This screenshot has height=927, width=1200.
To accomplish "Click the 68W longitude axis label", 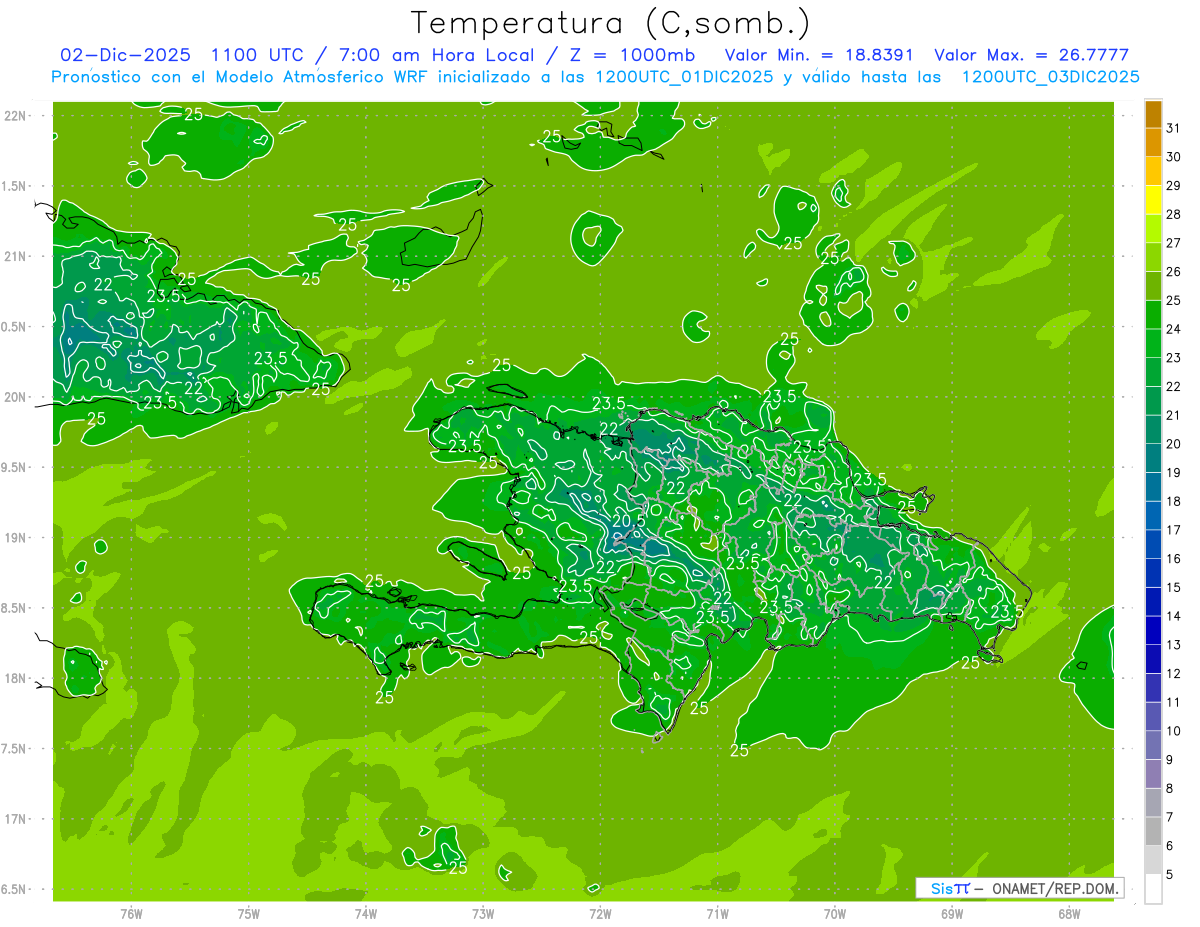I will (1068, 913).
